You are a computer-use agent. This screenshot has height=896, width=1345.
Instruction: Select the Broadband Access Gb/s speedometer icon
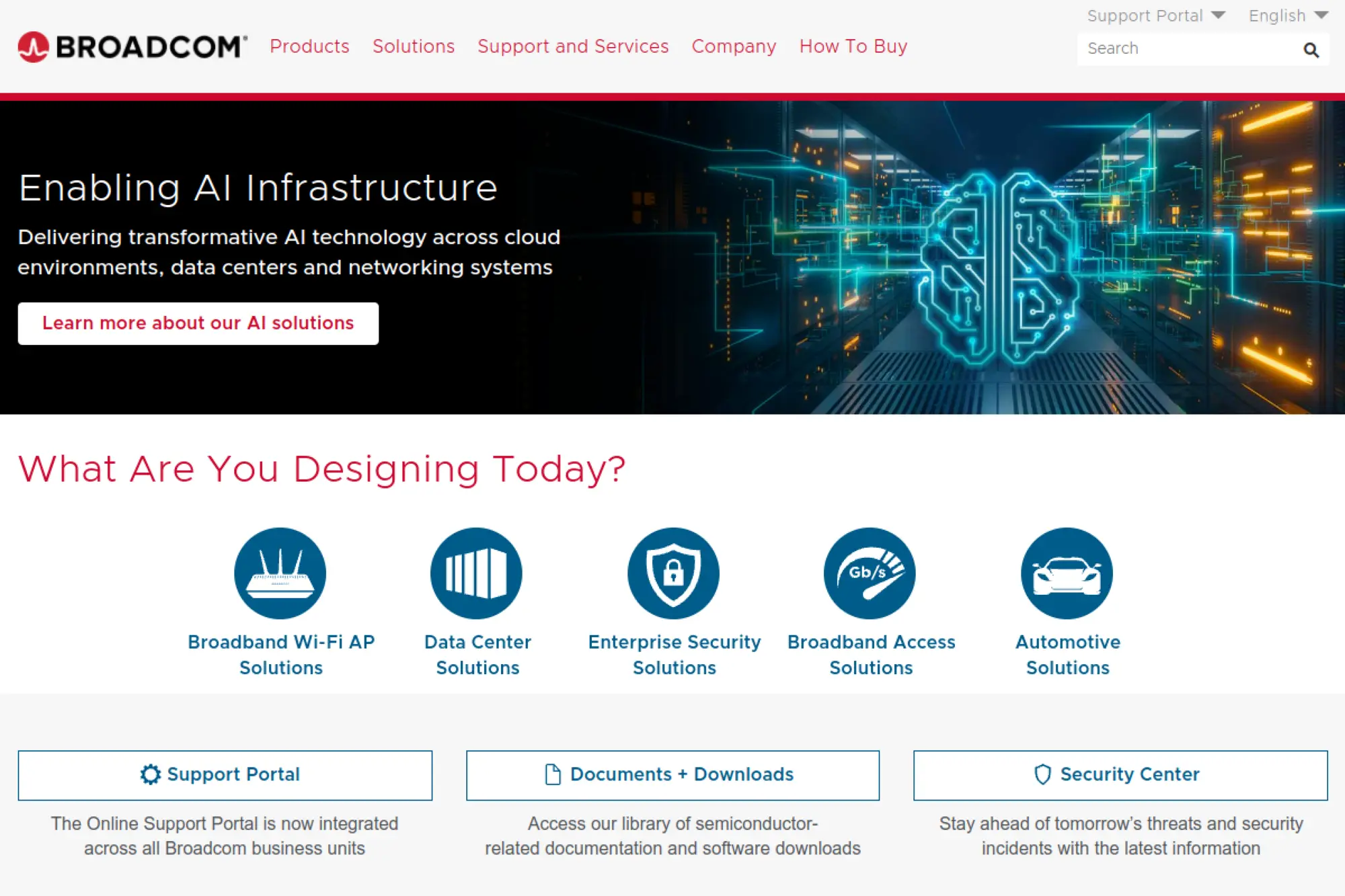870,573
